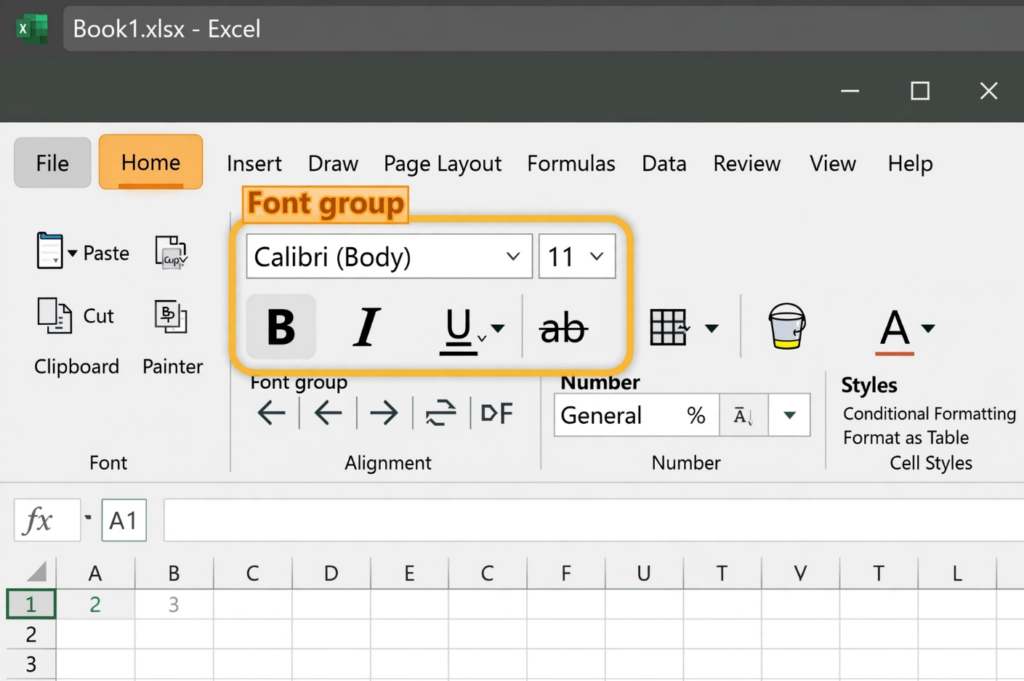
Task: Click the Copy icon beside Paste
Action: coord(171,251)
